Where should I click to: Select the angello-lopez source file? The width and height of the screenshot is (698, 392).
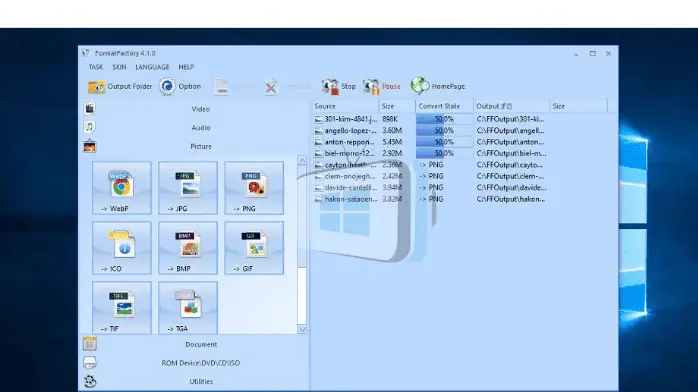coord(346,131)
